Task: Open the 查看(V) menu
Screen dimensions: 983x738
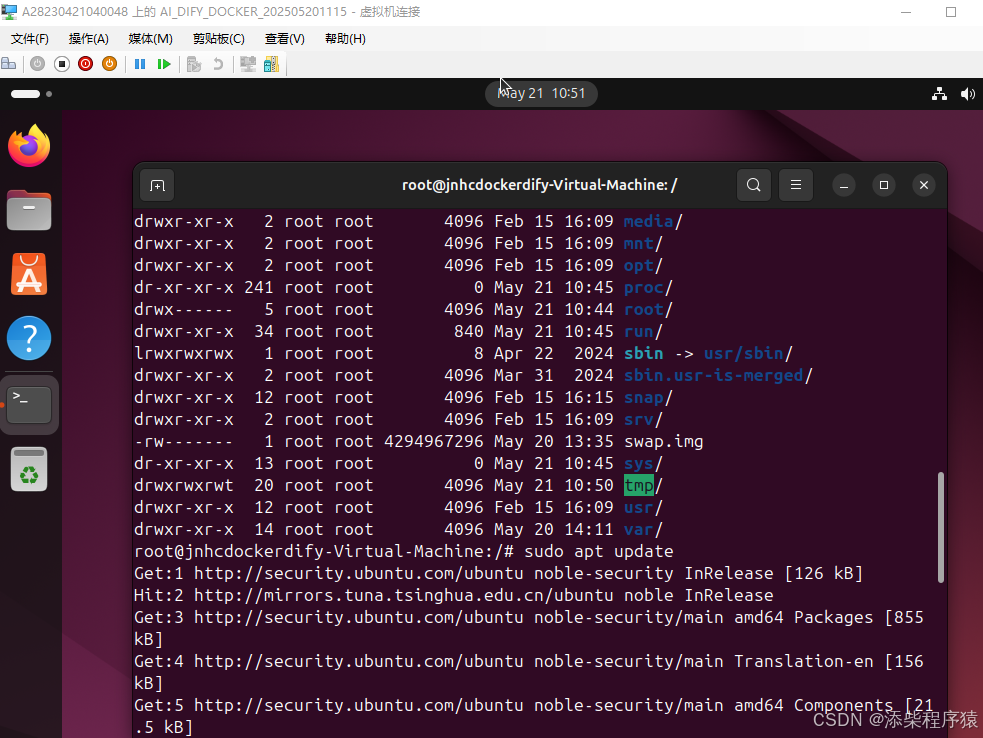Action: click(x=285, y=39)
